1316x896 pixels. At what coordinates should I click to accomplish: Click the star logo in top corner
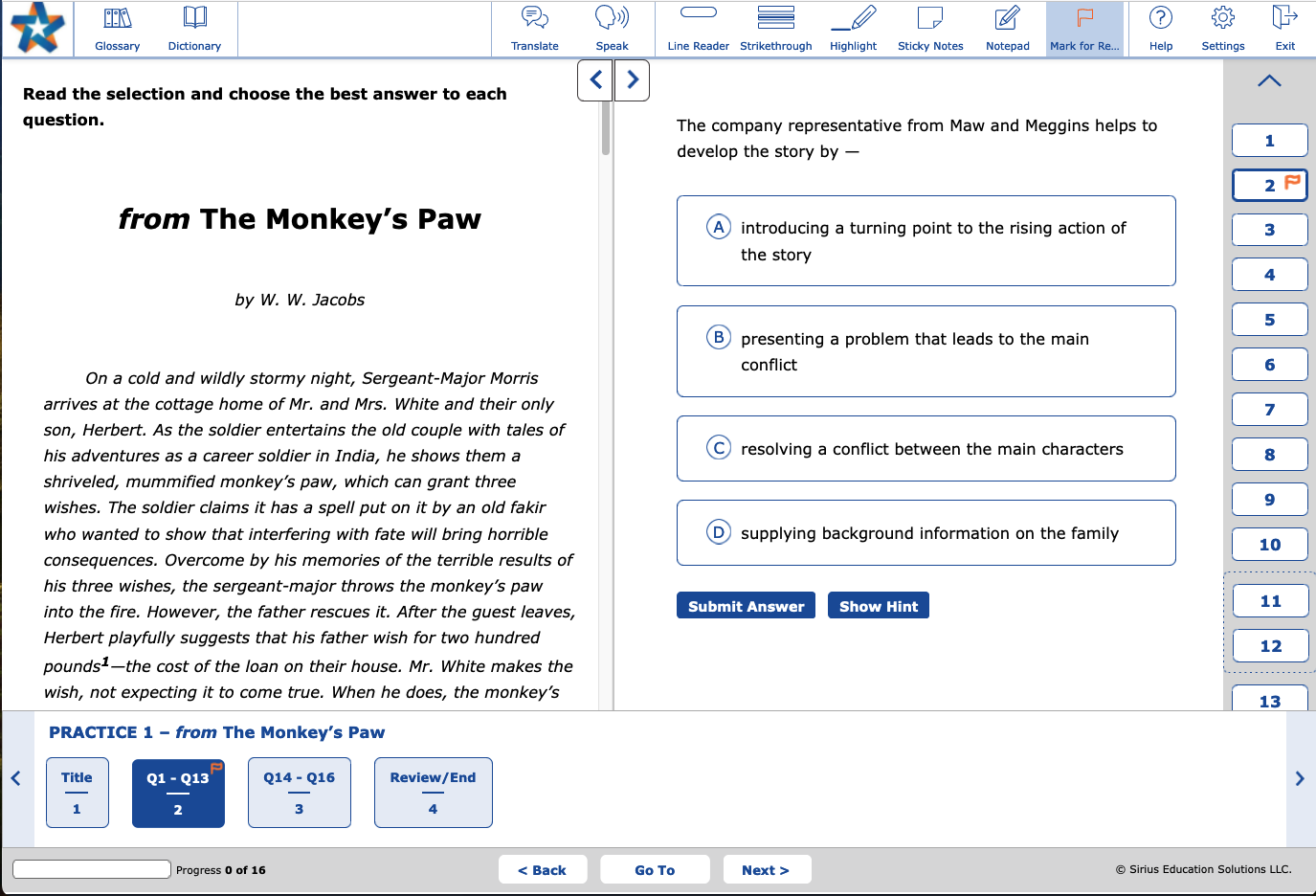pos(38,28)
